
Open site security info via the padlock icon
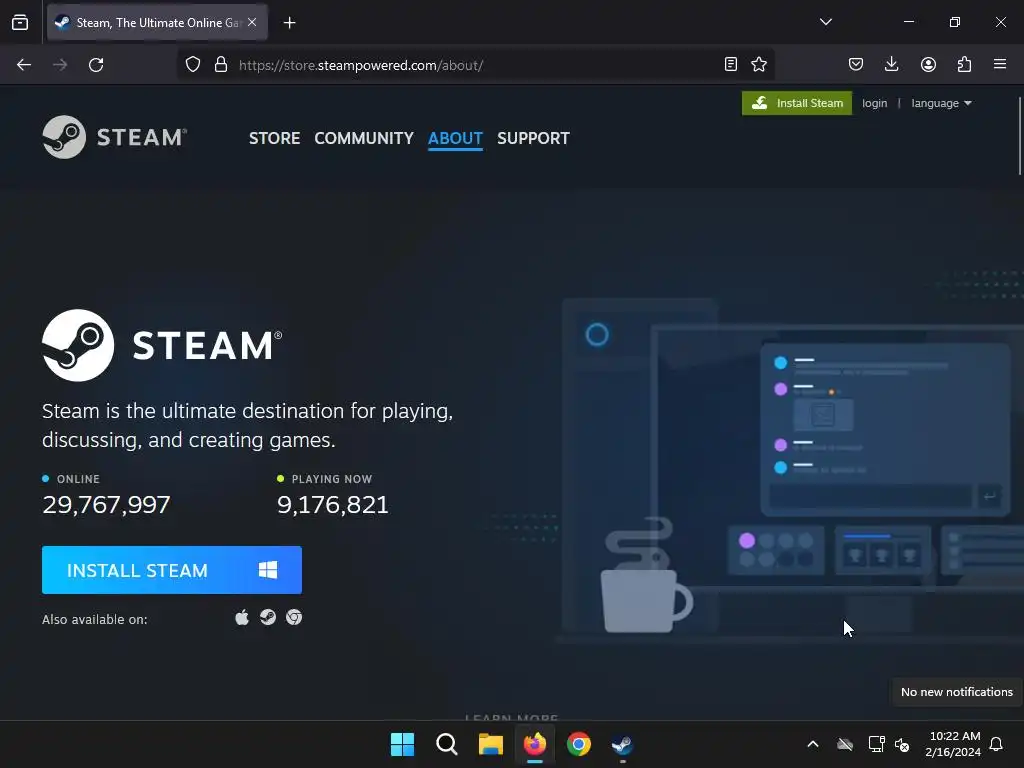(221, 65)
